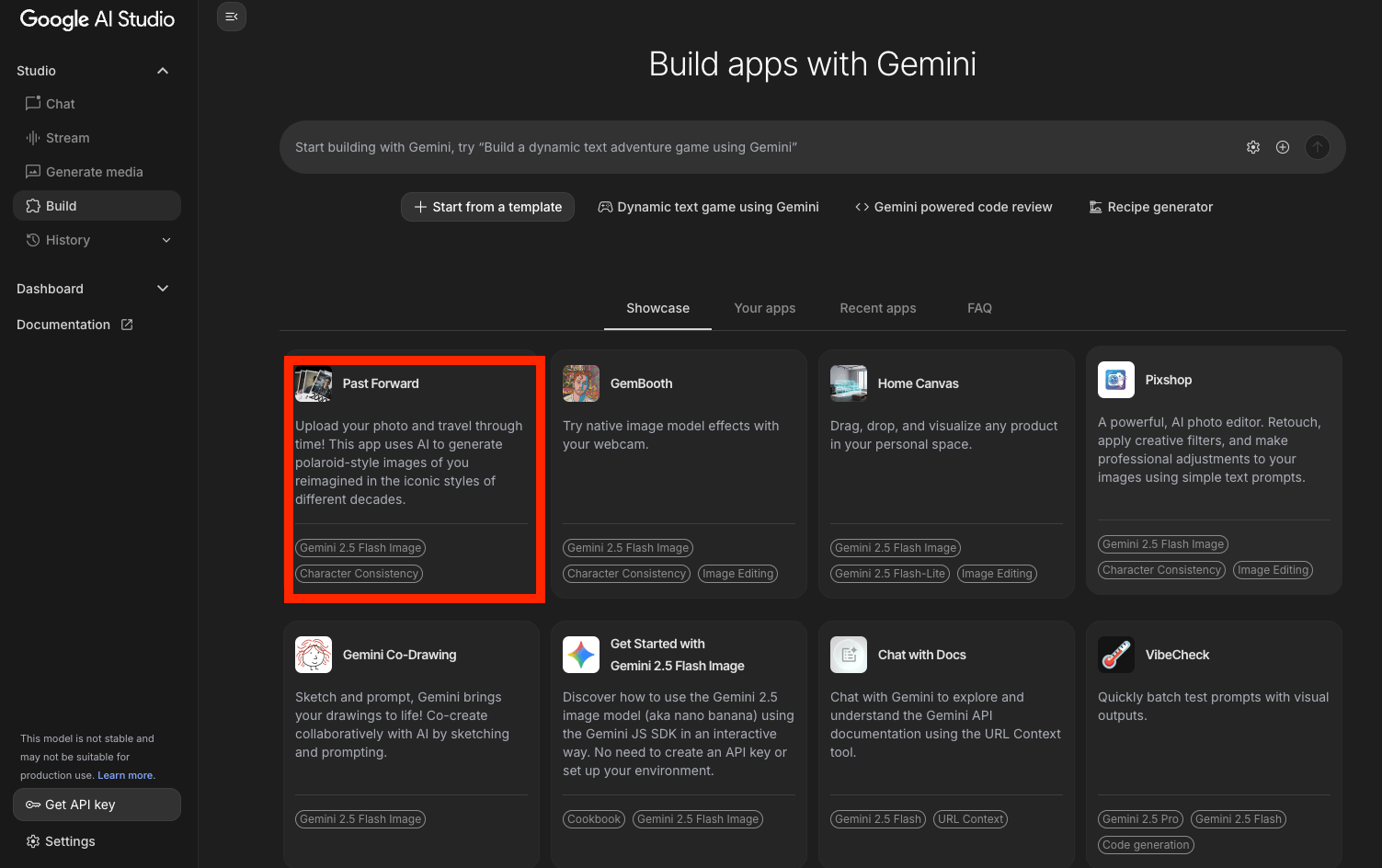Open the Gemini Co-Drawing title

point(400,655)
